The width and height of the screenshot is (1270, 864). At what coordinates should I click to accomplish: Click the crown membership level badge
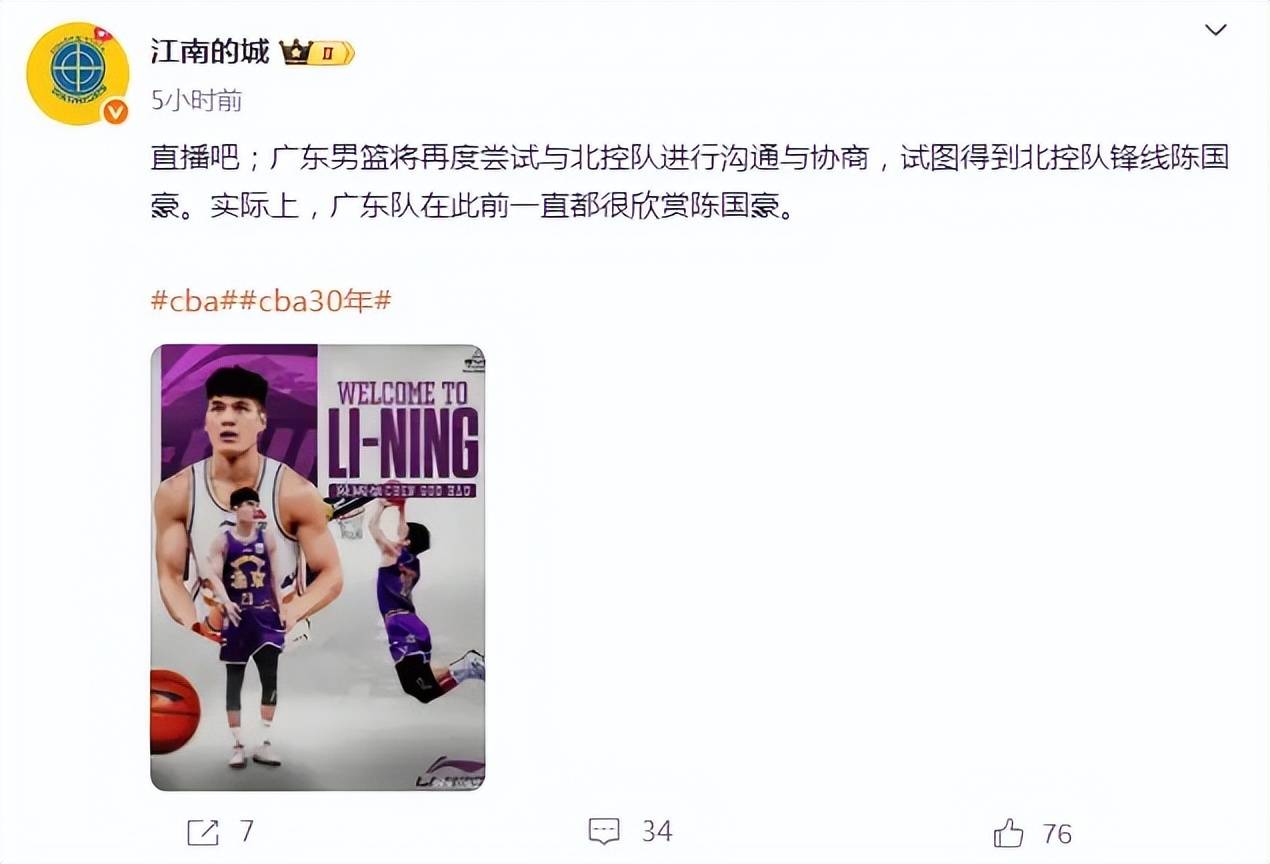(x=317, y=52)
